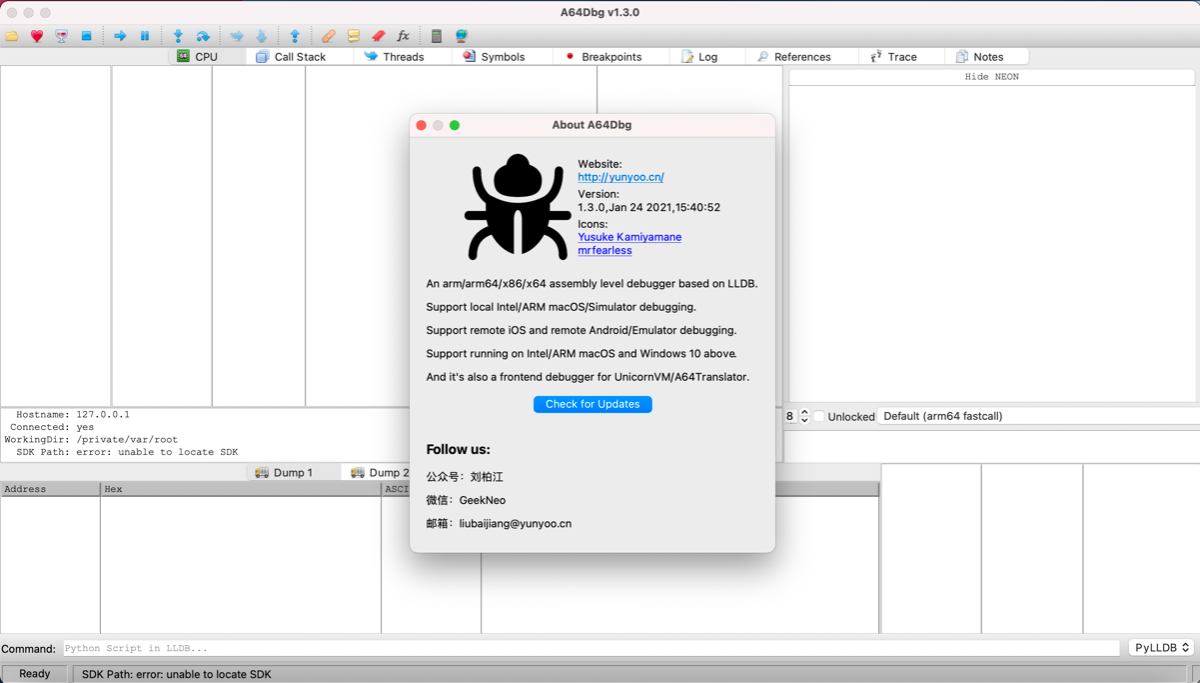Click the blue up-arrow step out icon

[295, 36]
